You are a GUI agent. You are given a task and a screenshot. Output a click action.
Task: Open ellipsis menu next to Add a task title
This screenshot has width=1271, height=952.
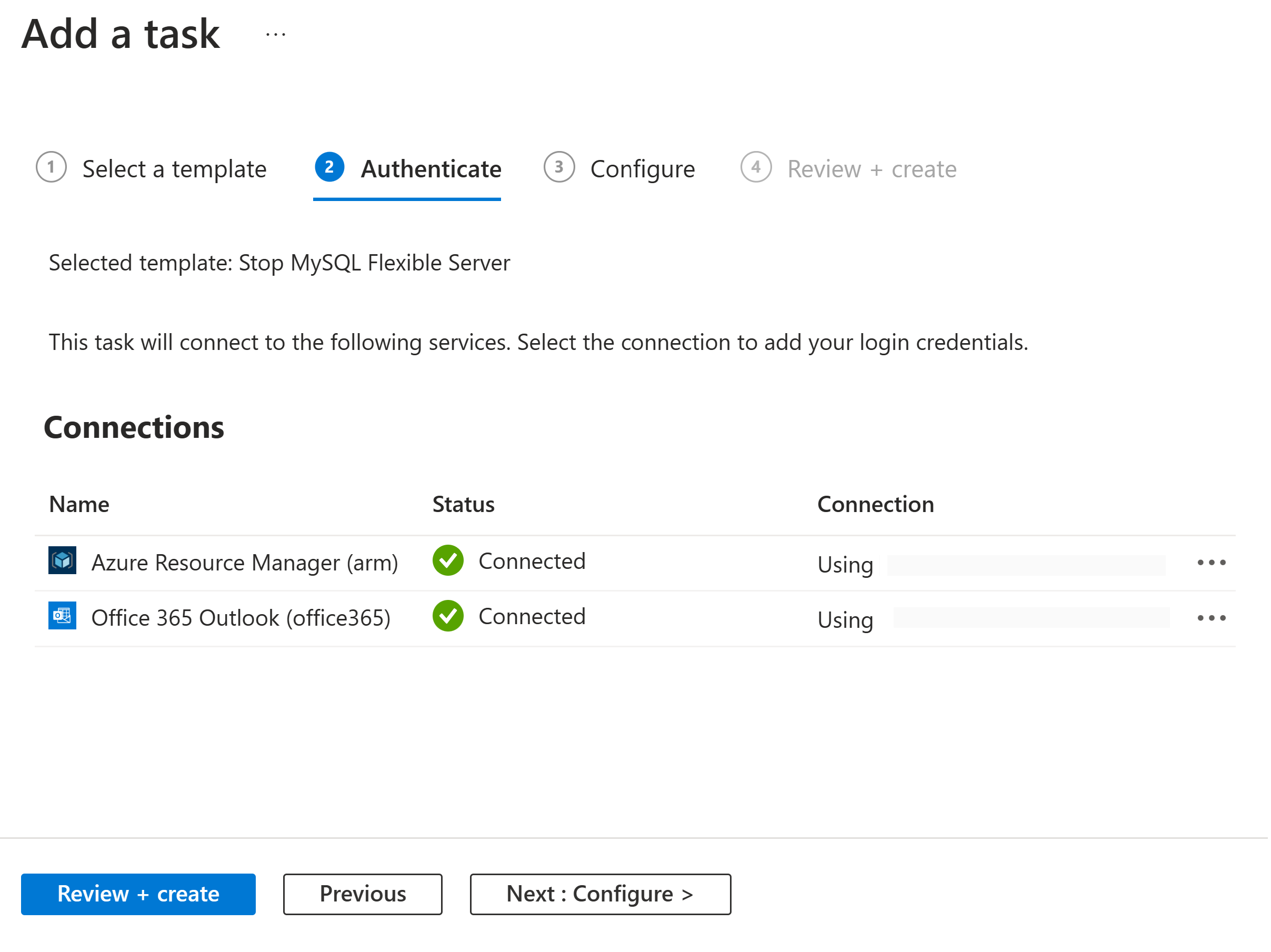click(276, 35)
